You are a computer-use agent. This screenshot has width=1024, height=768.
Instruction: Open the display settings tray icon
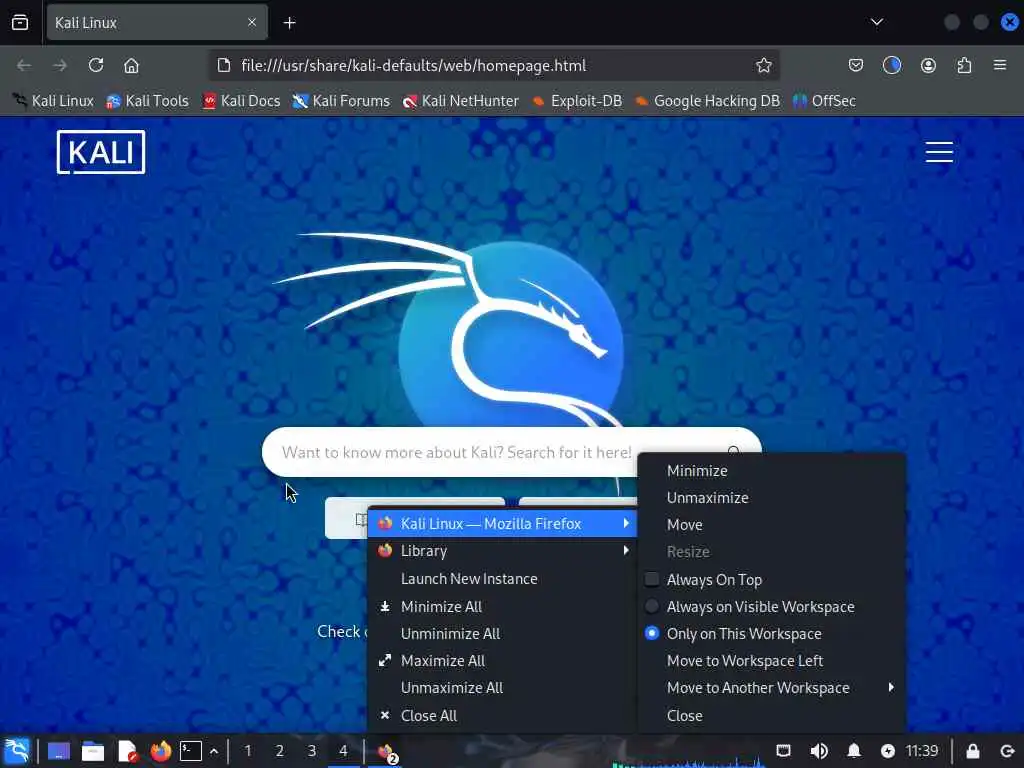(783, 751)
